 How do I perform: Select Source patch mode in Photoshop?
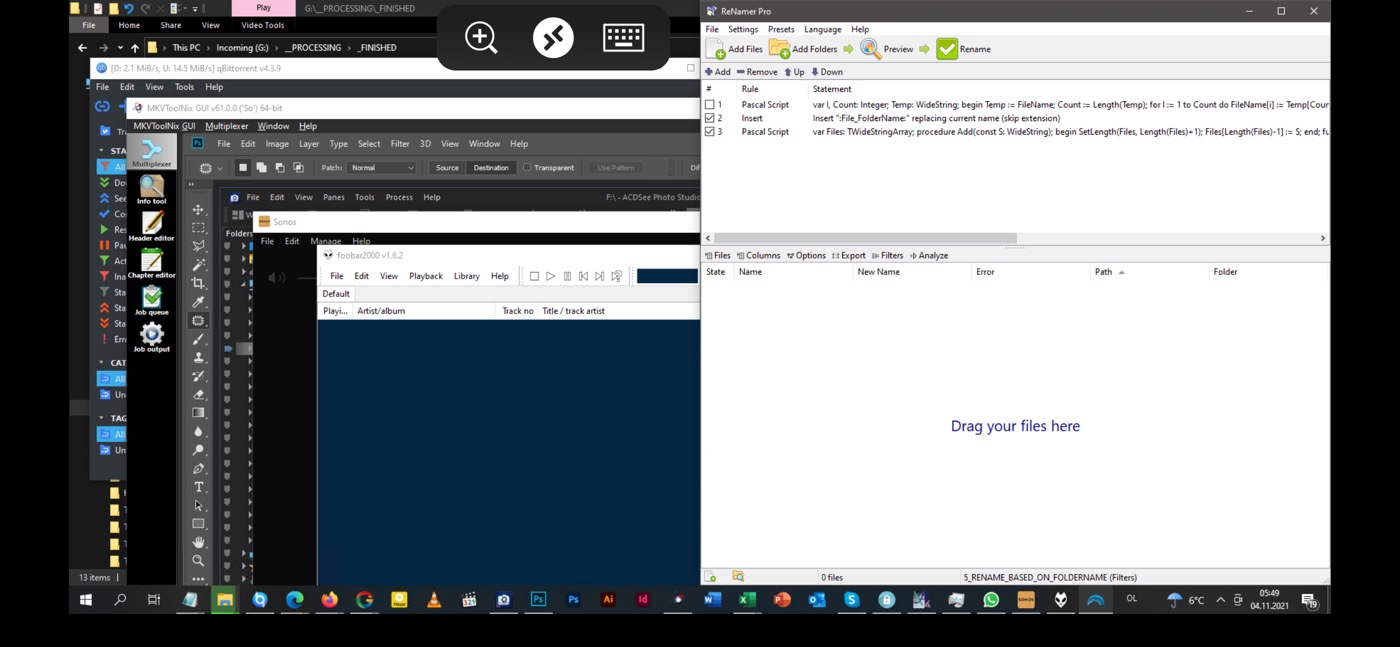[x=447, y=168]
